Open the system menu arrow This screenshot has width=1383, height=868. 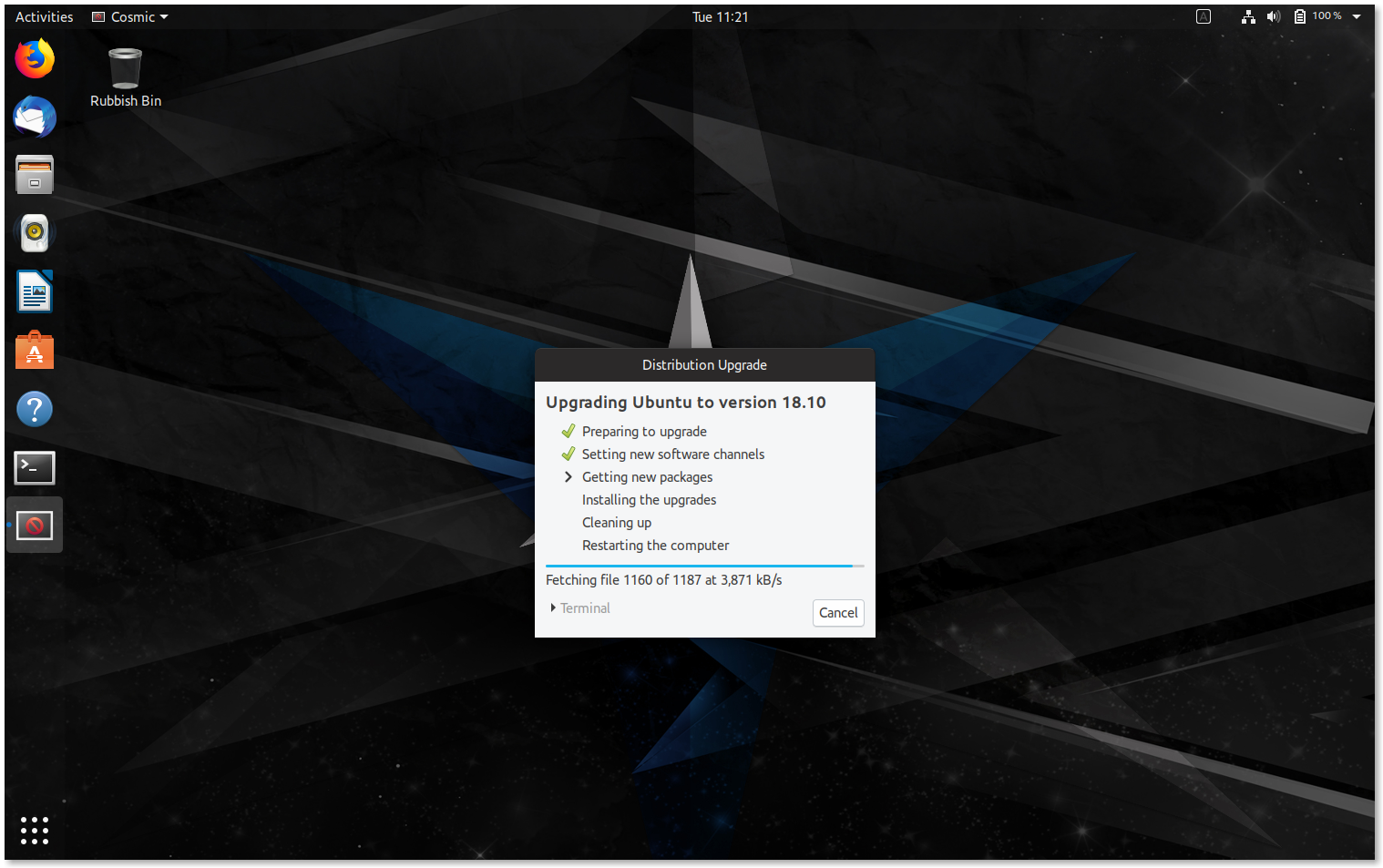pyautogui.click(x=1357, y=16)
